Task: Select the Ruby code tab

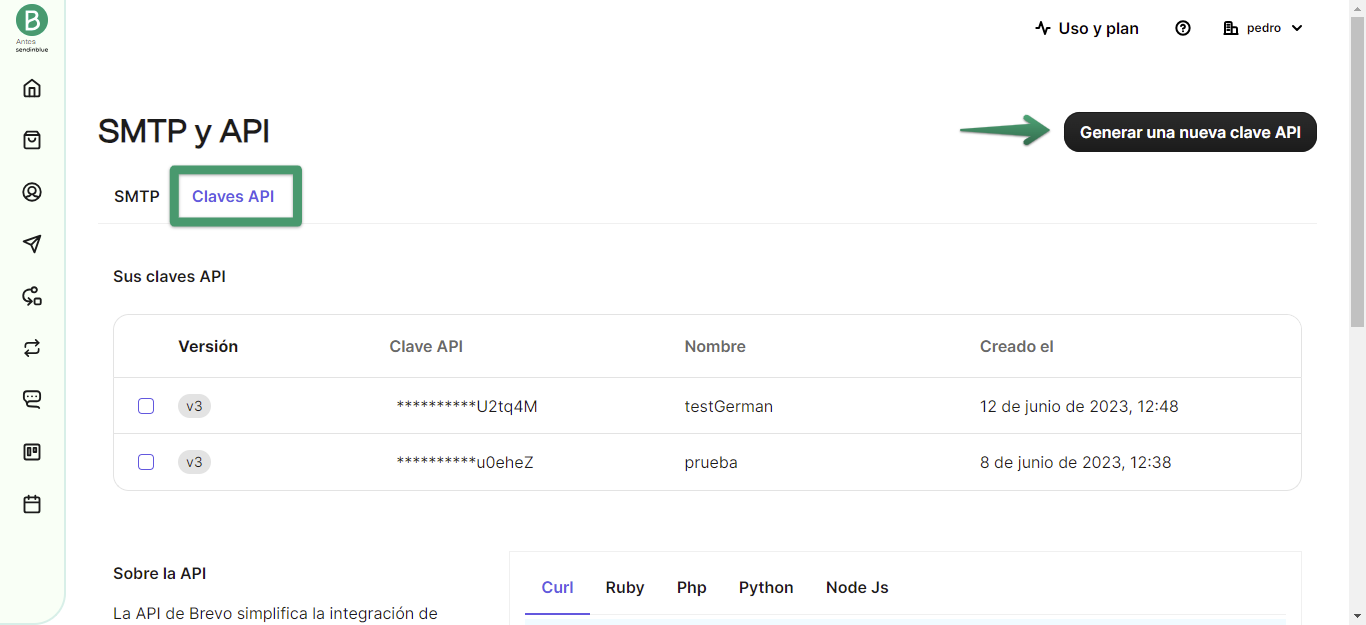Action: coord(625,587)
